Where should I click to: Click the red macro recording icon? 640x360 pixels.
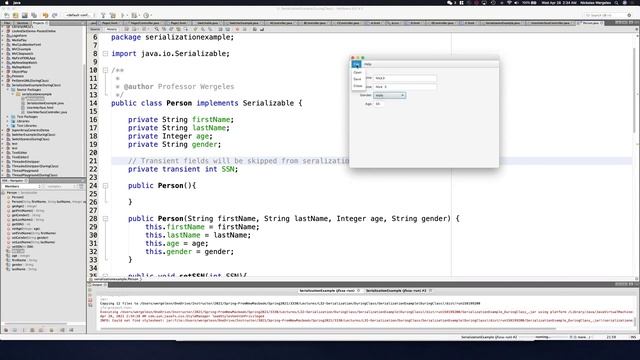click(x=237, y=29)
